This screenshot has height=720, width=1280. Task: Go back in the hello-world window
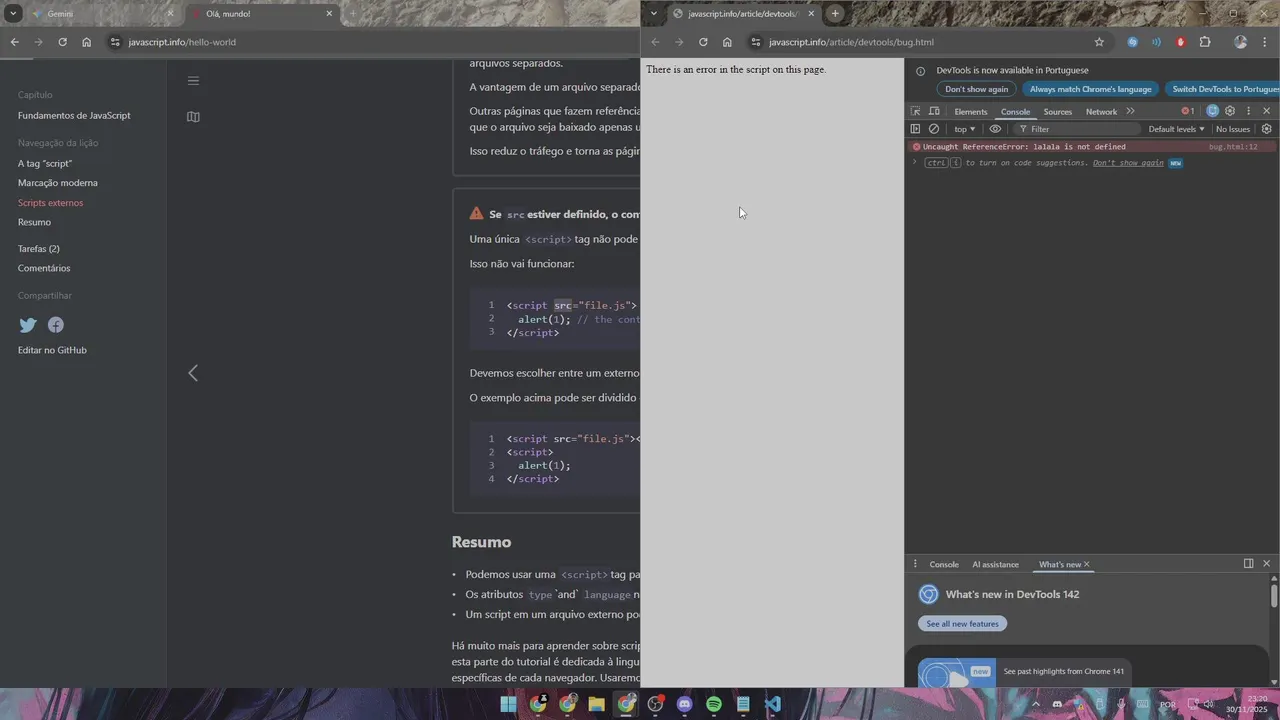coord(14,42)
